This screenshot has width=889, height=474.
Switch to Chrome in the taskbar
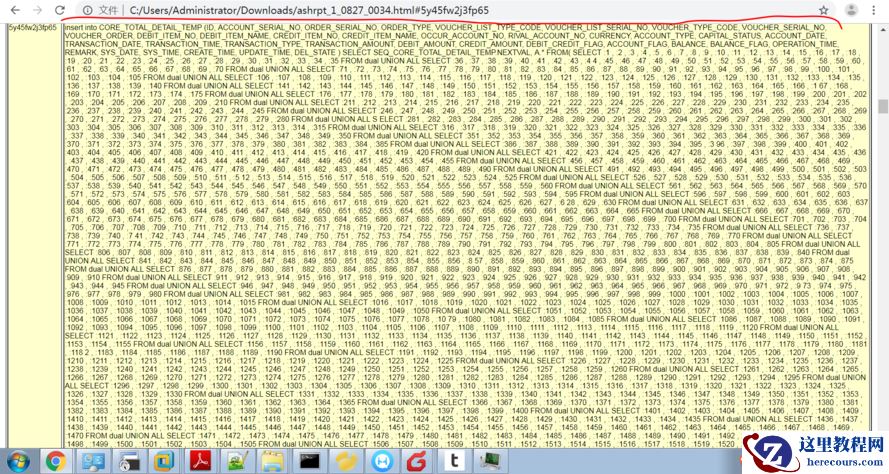pos(56,461)
